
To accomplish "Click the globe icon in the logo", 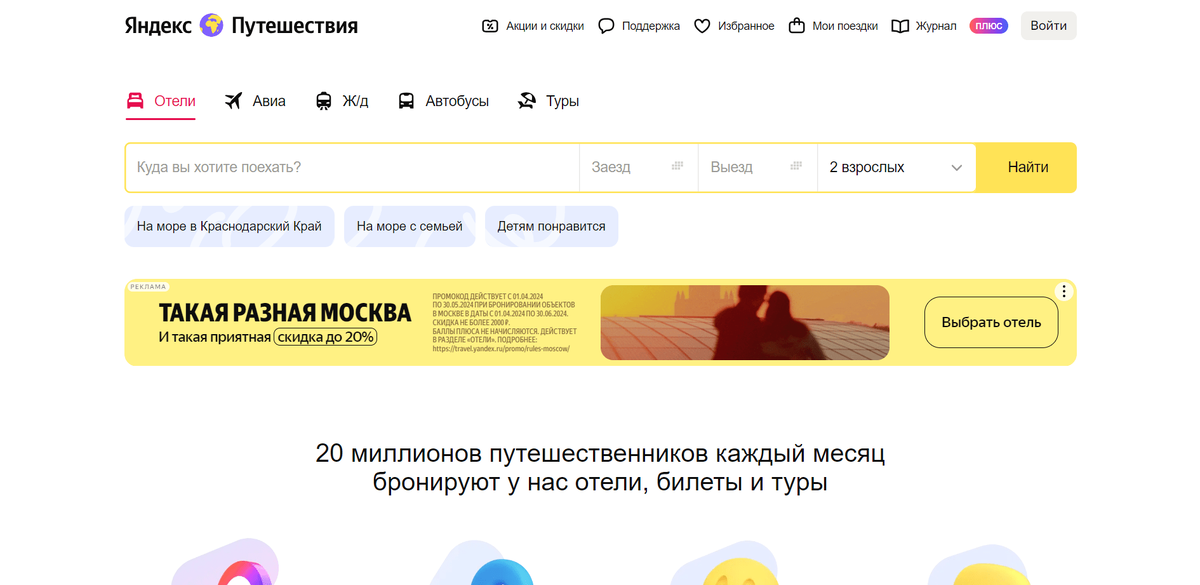I will click(x=212, y=25).
